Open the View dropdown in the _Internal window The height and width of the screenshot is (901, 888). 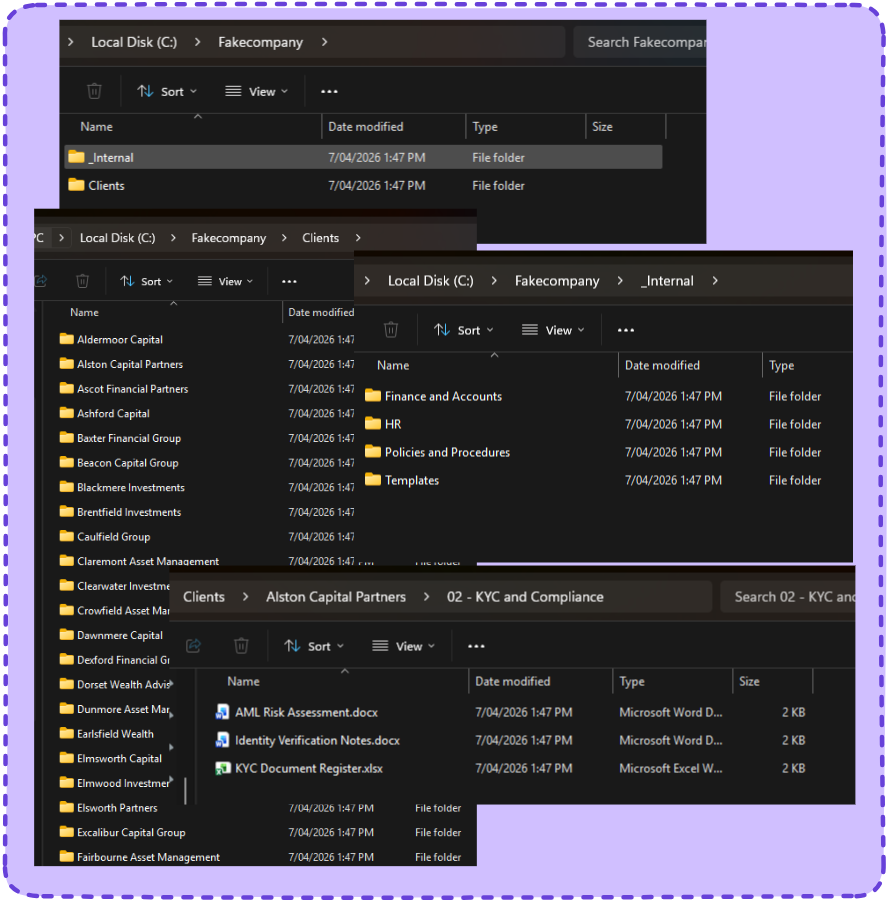554,330
